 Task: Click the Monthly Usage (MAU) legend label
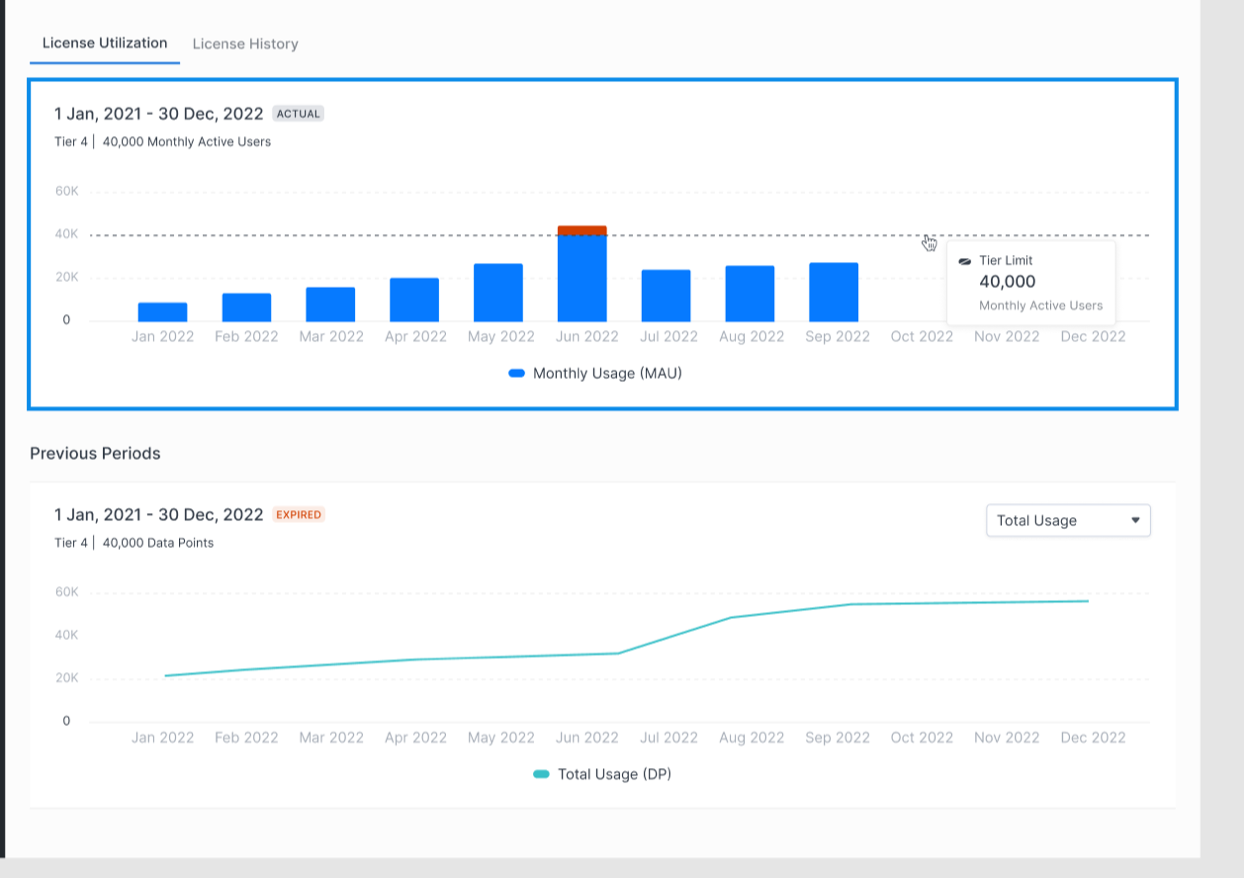[x=607, y=373]
